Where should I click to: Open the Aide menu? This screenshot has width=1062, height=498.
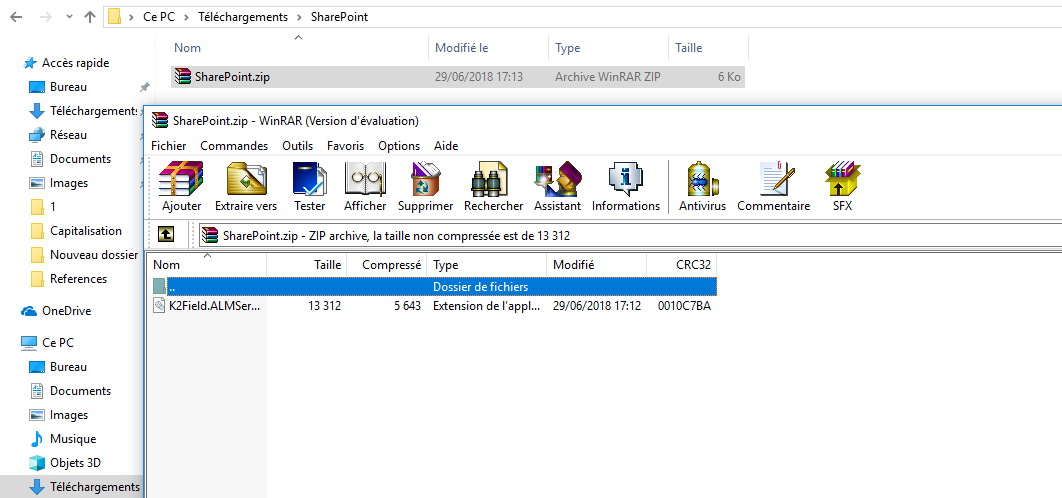pos(446,146)
